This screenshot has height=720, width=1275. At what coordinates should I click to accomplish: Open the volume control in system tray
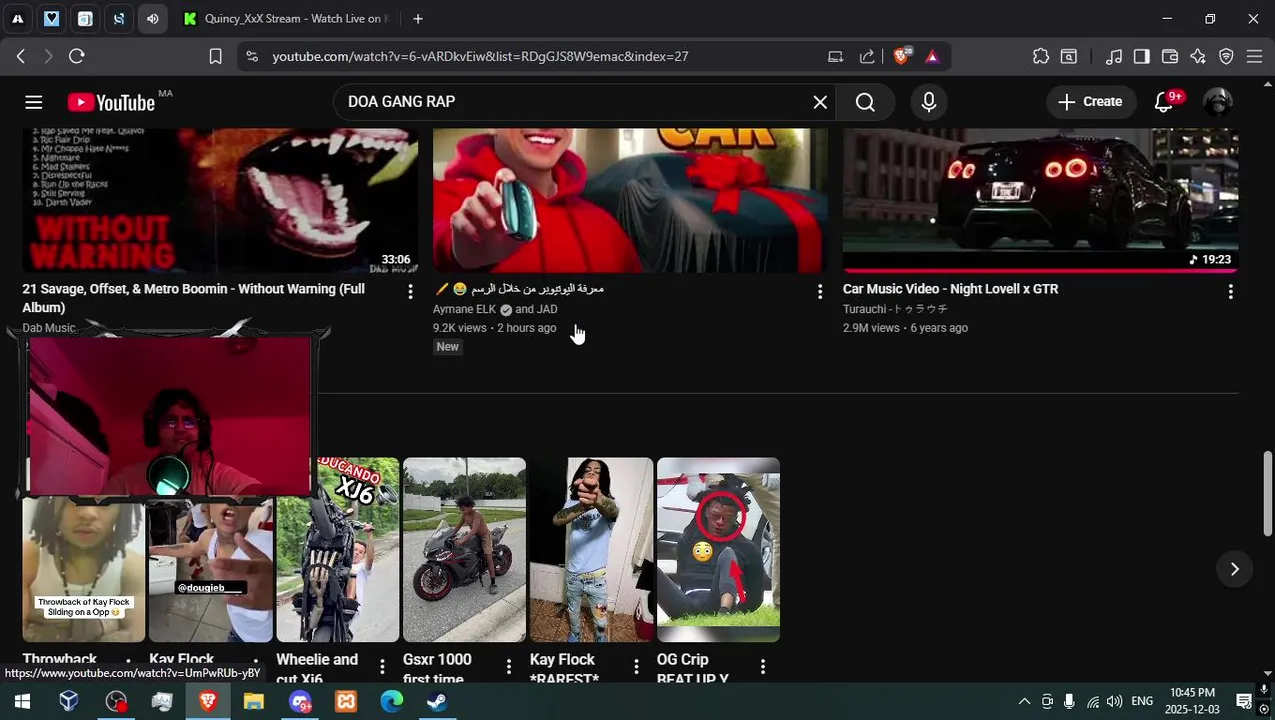(x=1114, y=702)
